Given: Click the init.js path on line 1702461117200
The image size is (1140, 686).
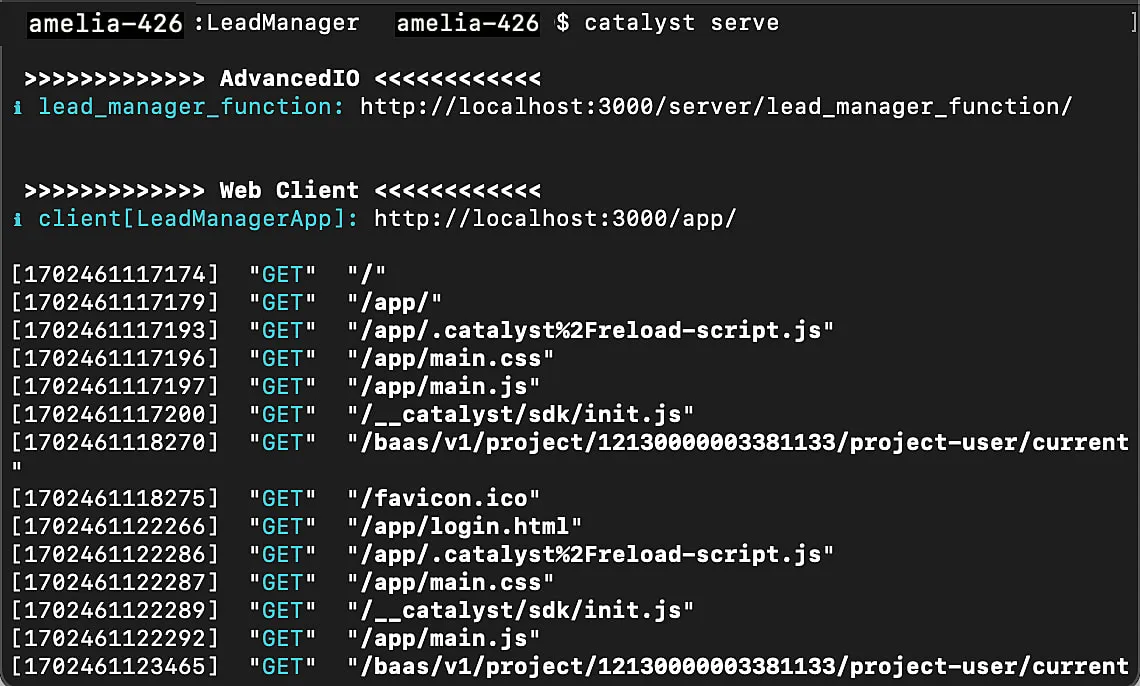Looking at the screenshot, I should click(x=521, y=414).
